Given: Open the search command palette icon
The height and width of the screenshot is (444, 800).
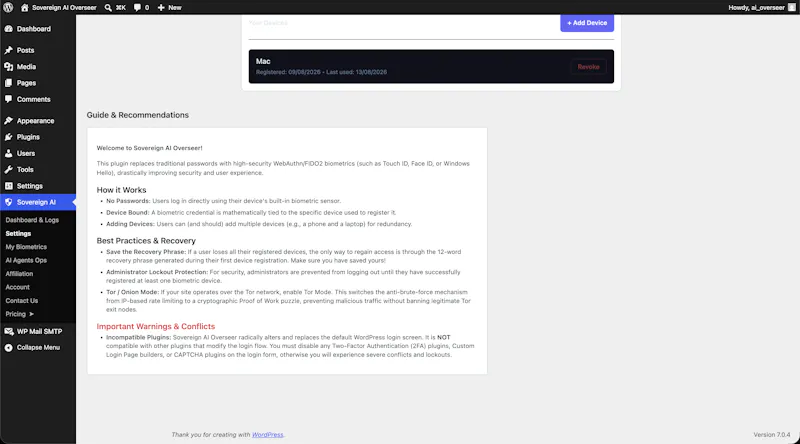Looking at the screenshot, I should [x=108, y=8].
